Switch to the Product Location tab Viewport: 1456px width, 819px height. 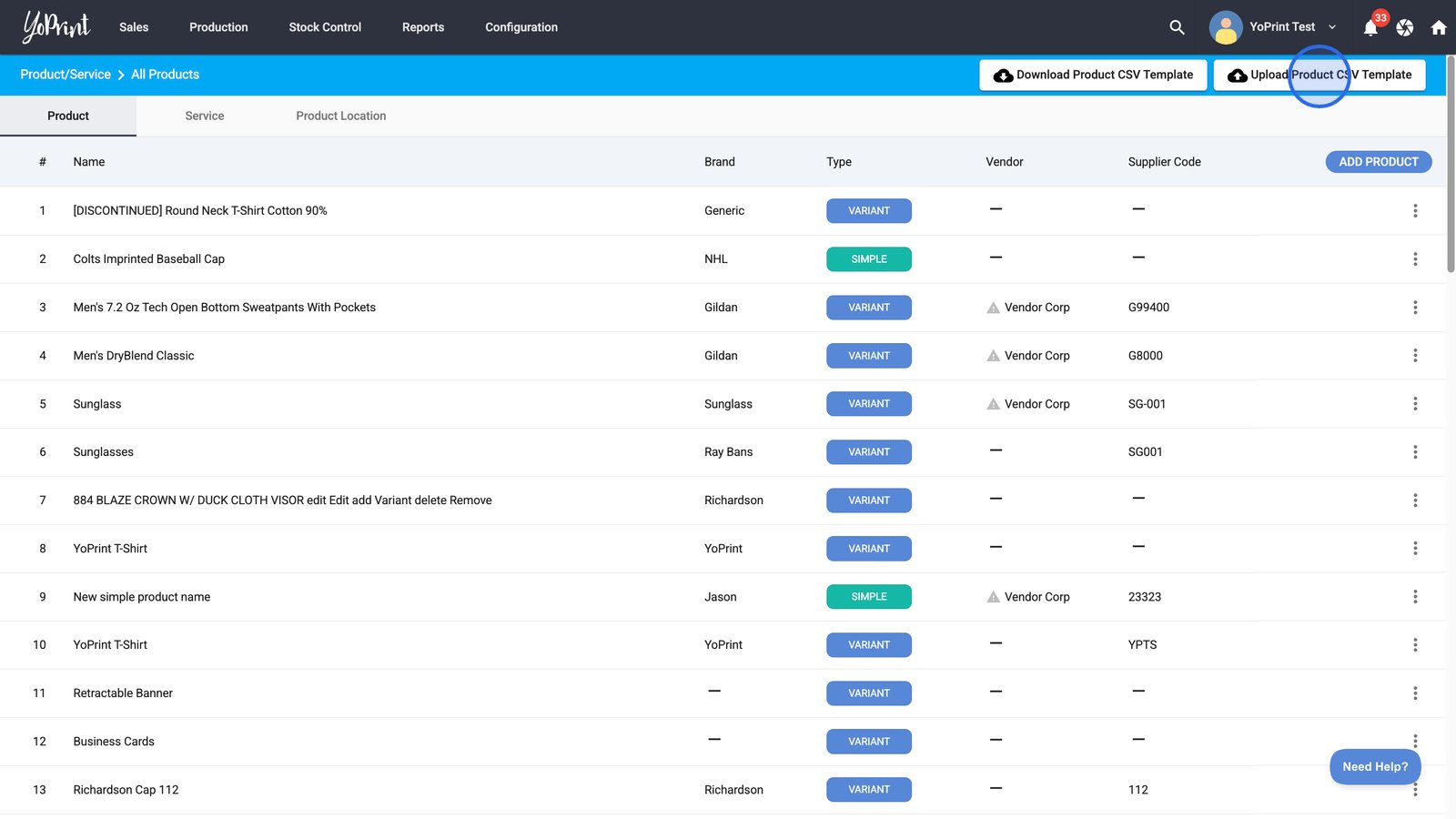pos(340,116)
